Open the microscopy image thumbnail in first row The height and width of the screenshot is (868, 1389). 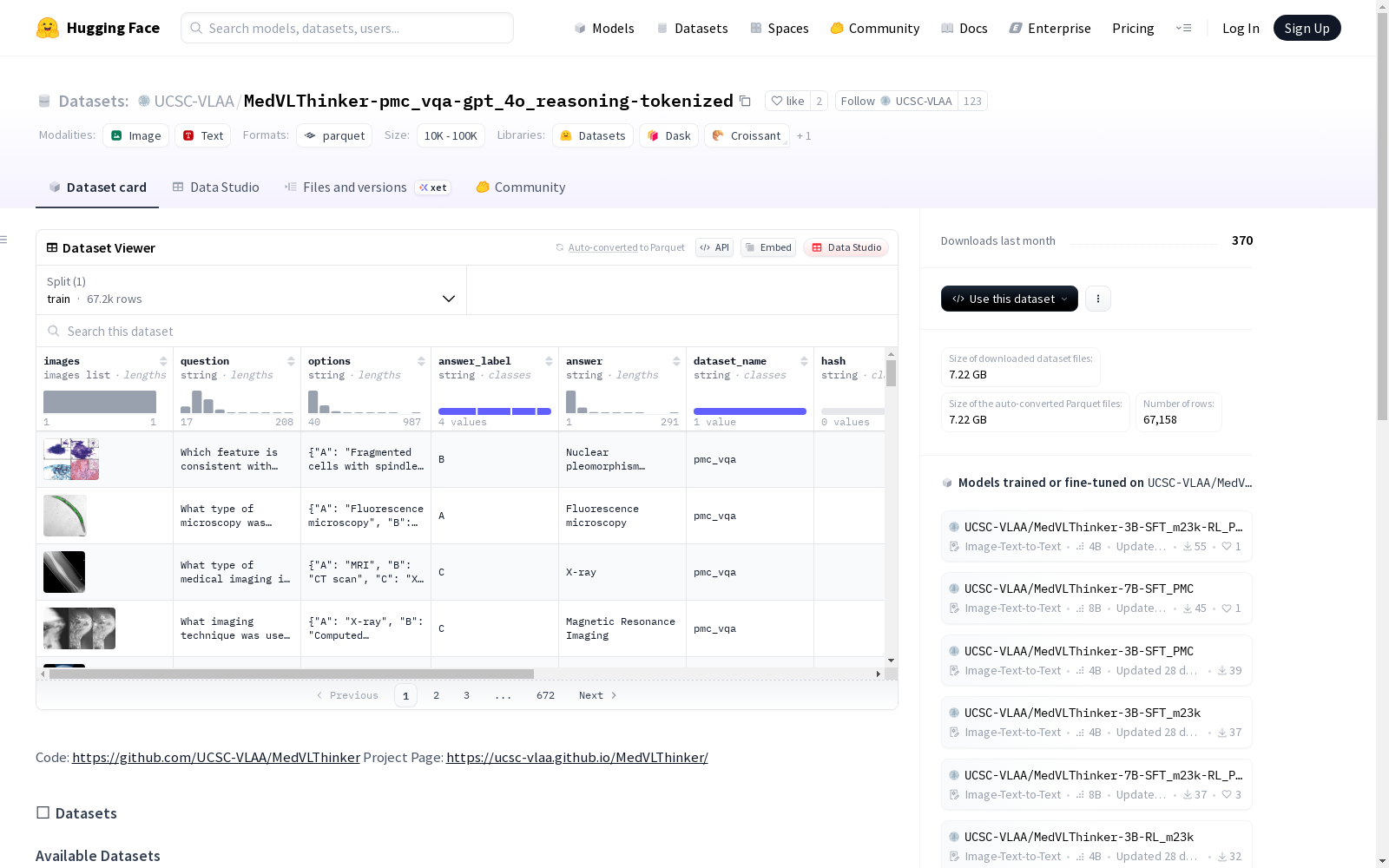pos(71,459)
